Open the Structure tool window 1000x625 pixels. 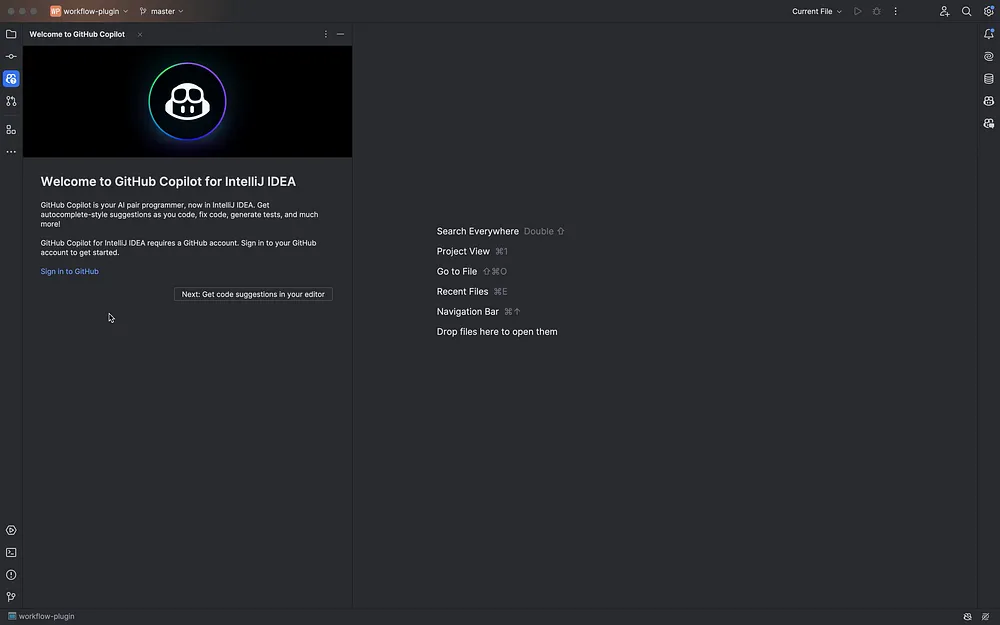pyautogui.click(x=11, y=129)
